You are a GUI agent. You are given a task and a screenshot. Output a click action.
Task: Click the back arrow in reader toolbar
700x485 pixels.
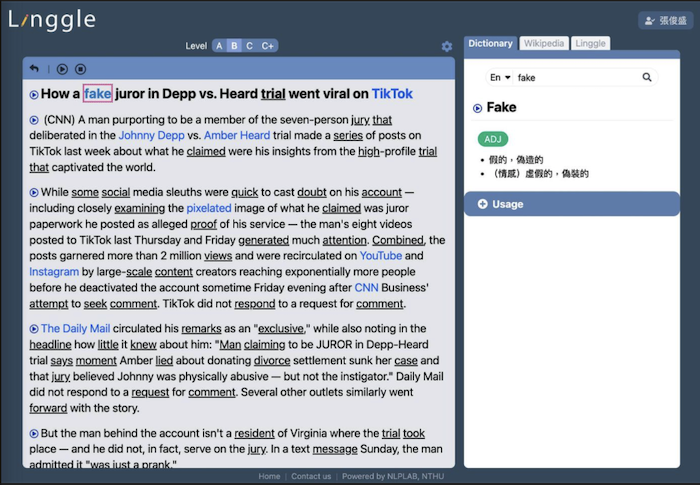(x=34, y=69)
